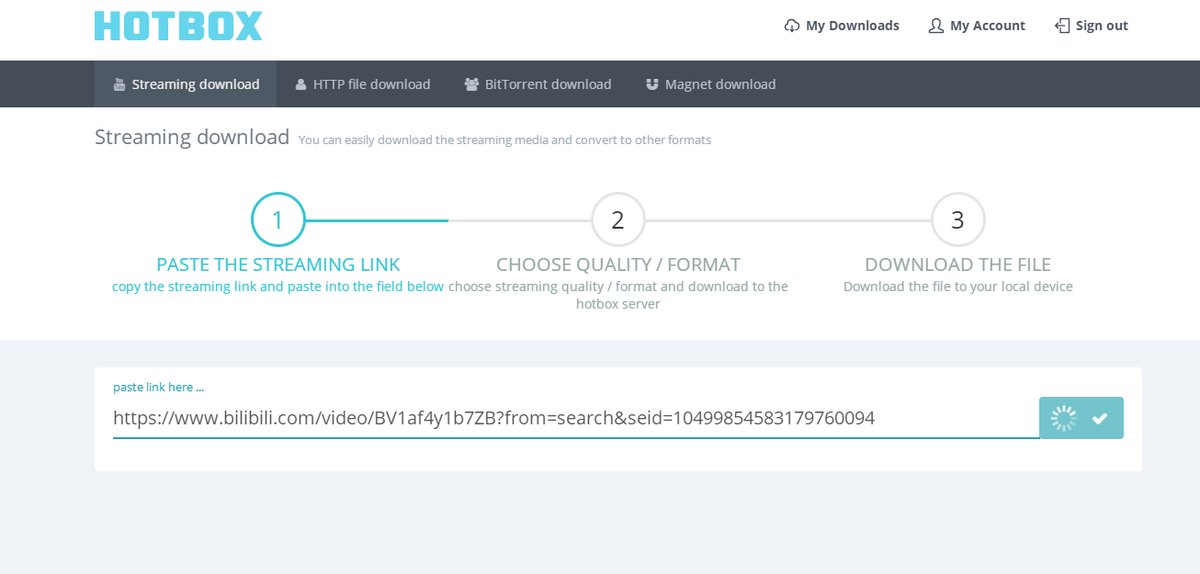Click the Streaming download page heading
Image resolution: width=1200 pixels, height=574 pixels.
pyautogui.click(x=192, y=137)
